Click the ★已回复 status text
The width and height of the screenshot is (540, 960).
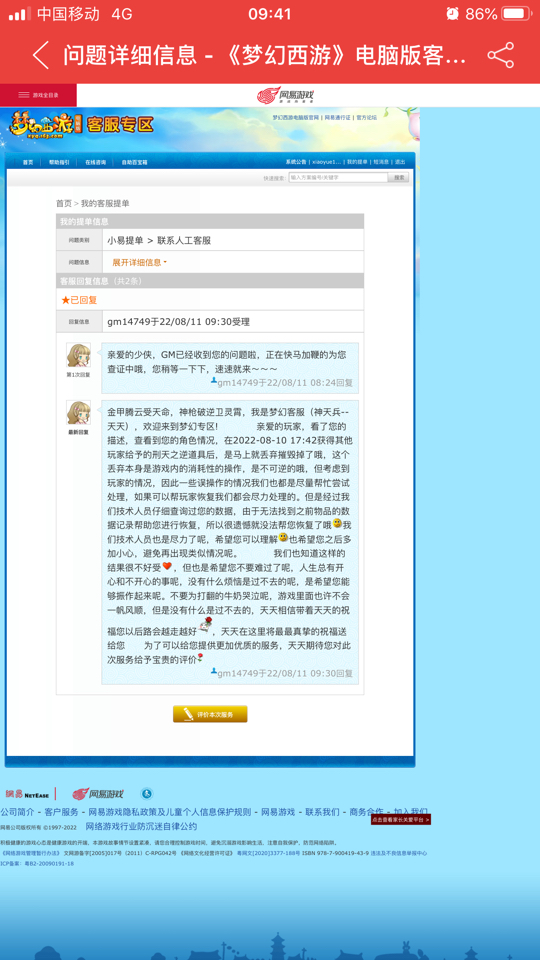tap(79, 300)
